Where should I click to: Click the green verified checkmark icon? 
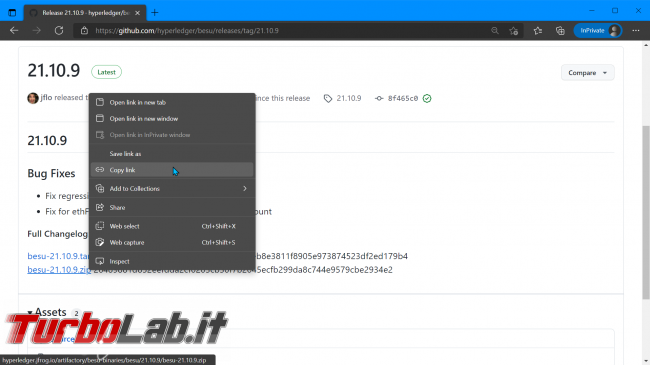pyautogui.click(x=427, y=98)
